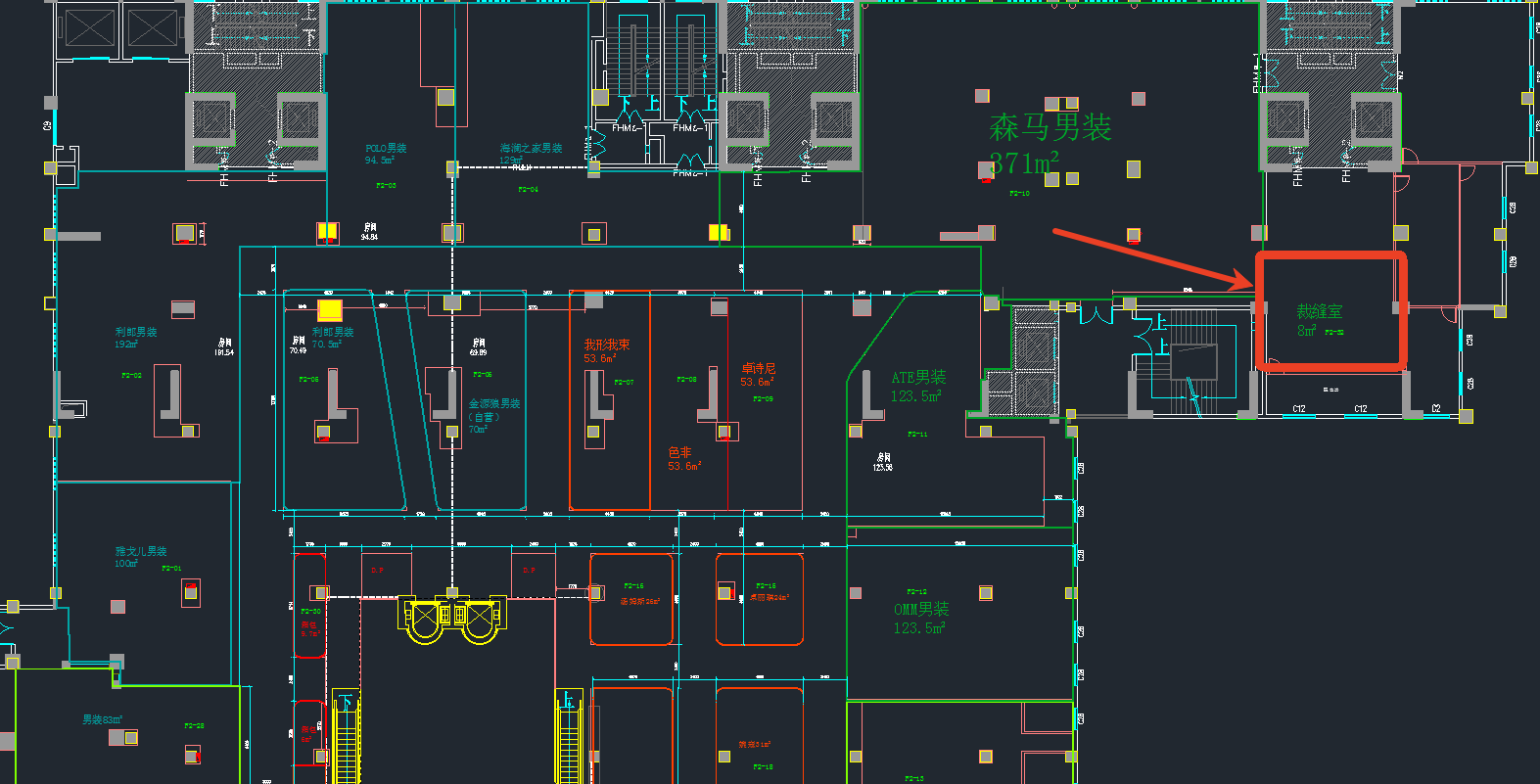The width and height of the screenshot is (1540, 784).
Task: Select the 裁缝室 label inside red box
Action: pyautogui.click(x=1319, y=312)
